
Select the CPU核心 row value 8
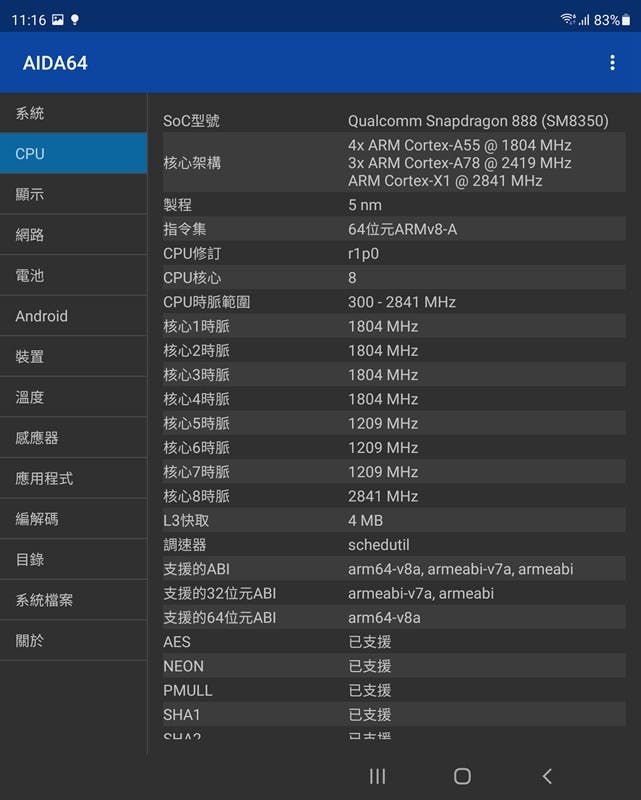tap(352, 278)
